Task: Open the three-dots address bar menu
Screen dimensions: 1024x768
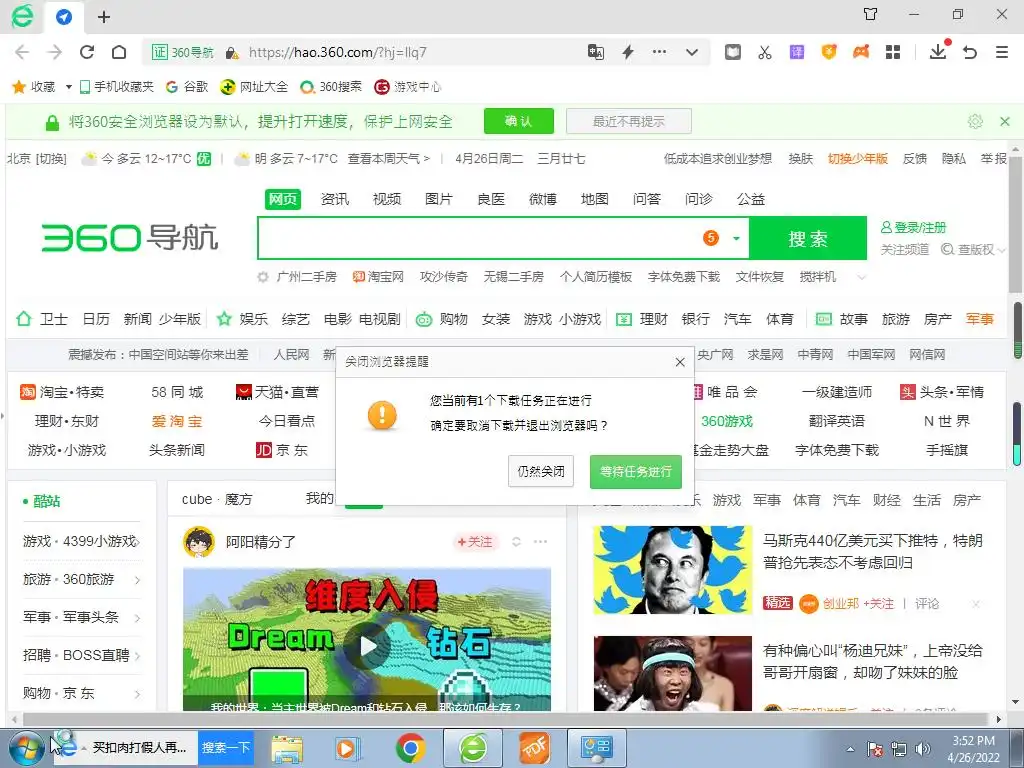Action: (x=660, y=52)
